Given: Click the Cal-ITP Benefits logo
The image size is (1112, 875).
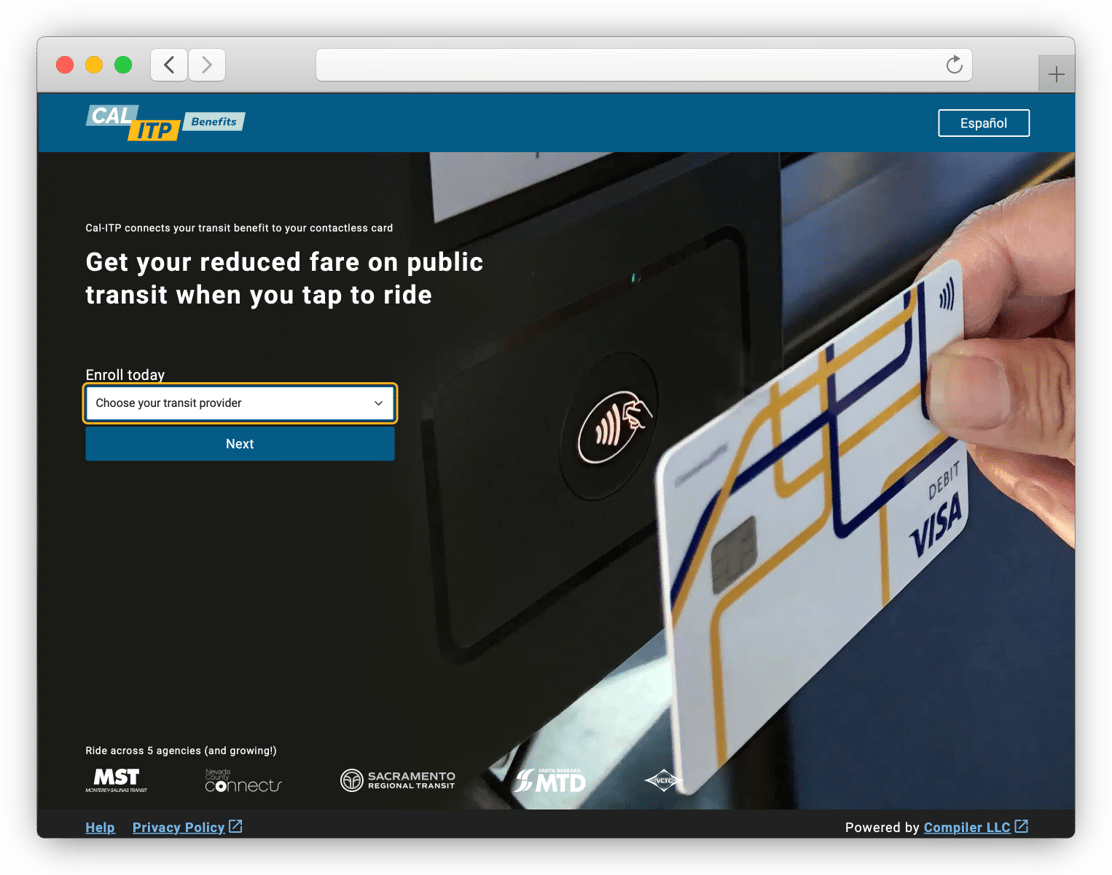Looking at the screenshot, I should coord(164,121).
